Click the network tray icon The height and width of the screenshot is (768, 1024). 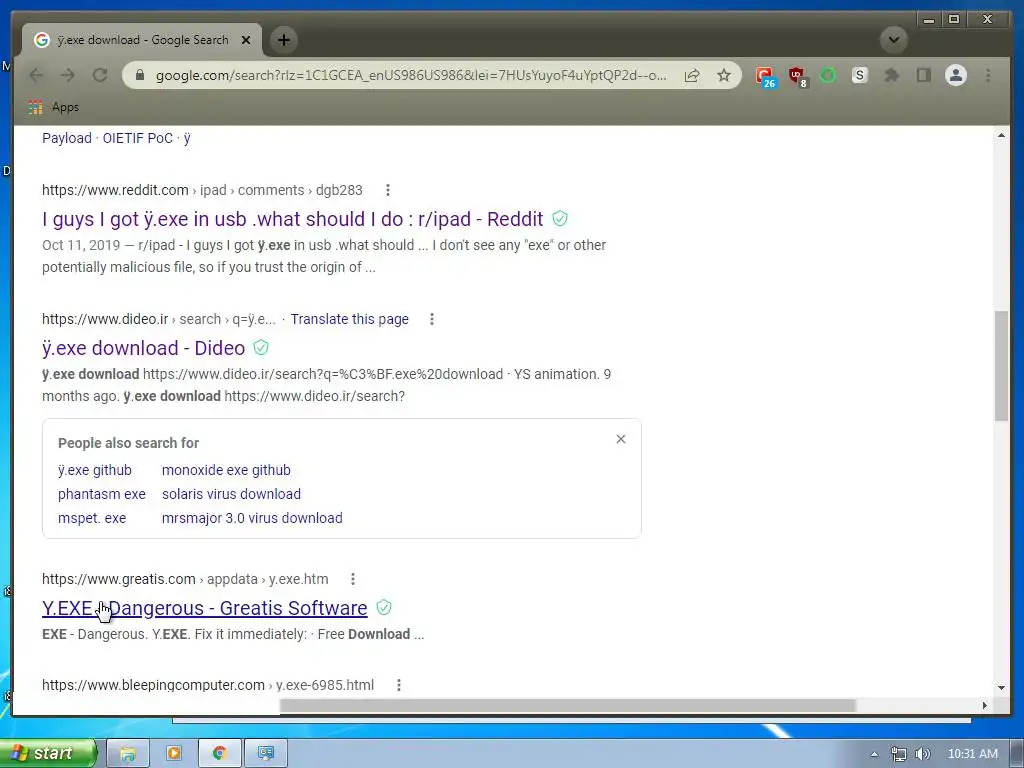tap(899, 754)
